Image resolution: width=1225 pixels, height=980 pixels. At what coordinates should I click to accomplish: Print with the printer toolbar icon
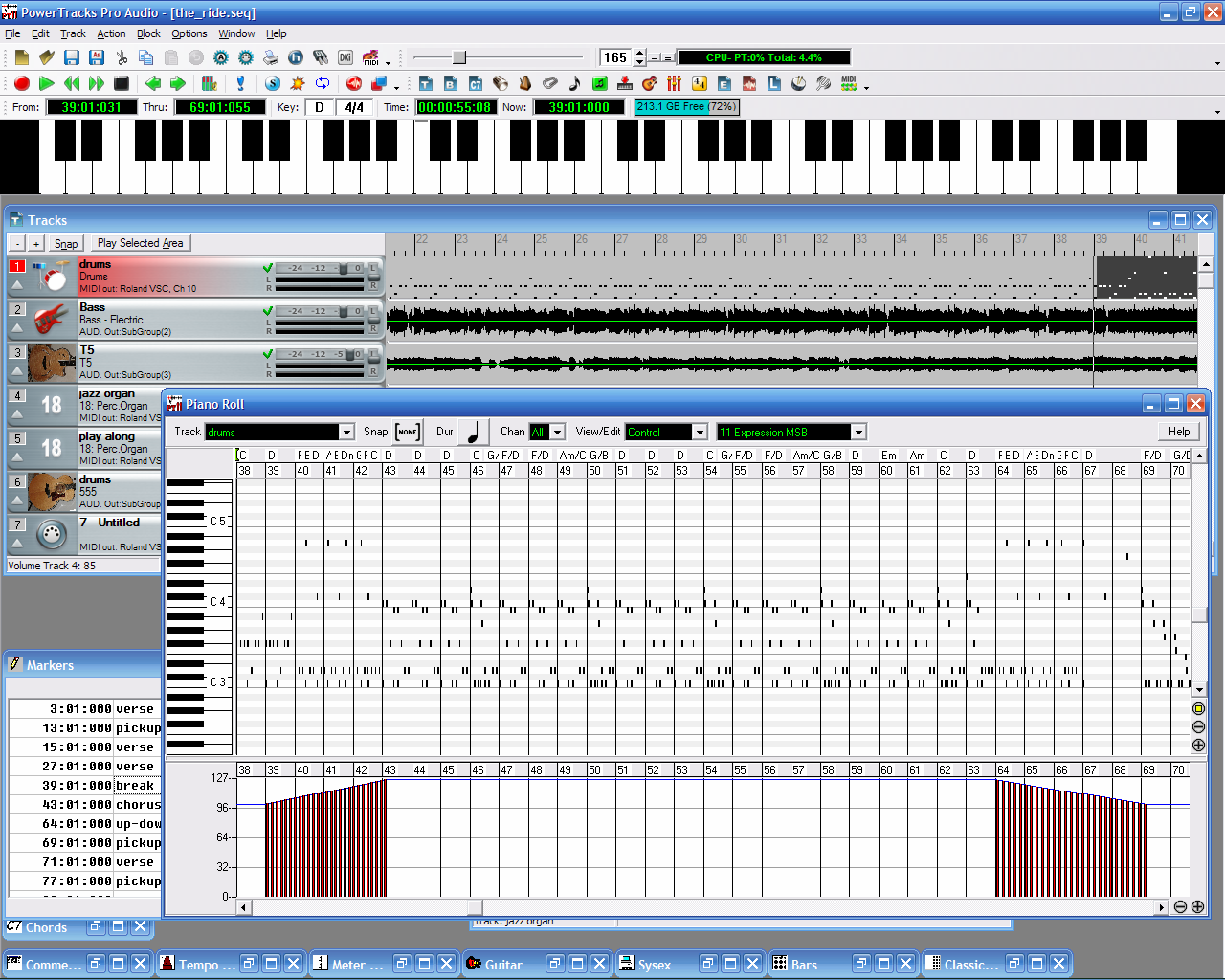pos(271,57)
